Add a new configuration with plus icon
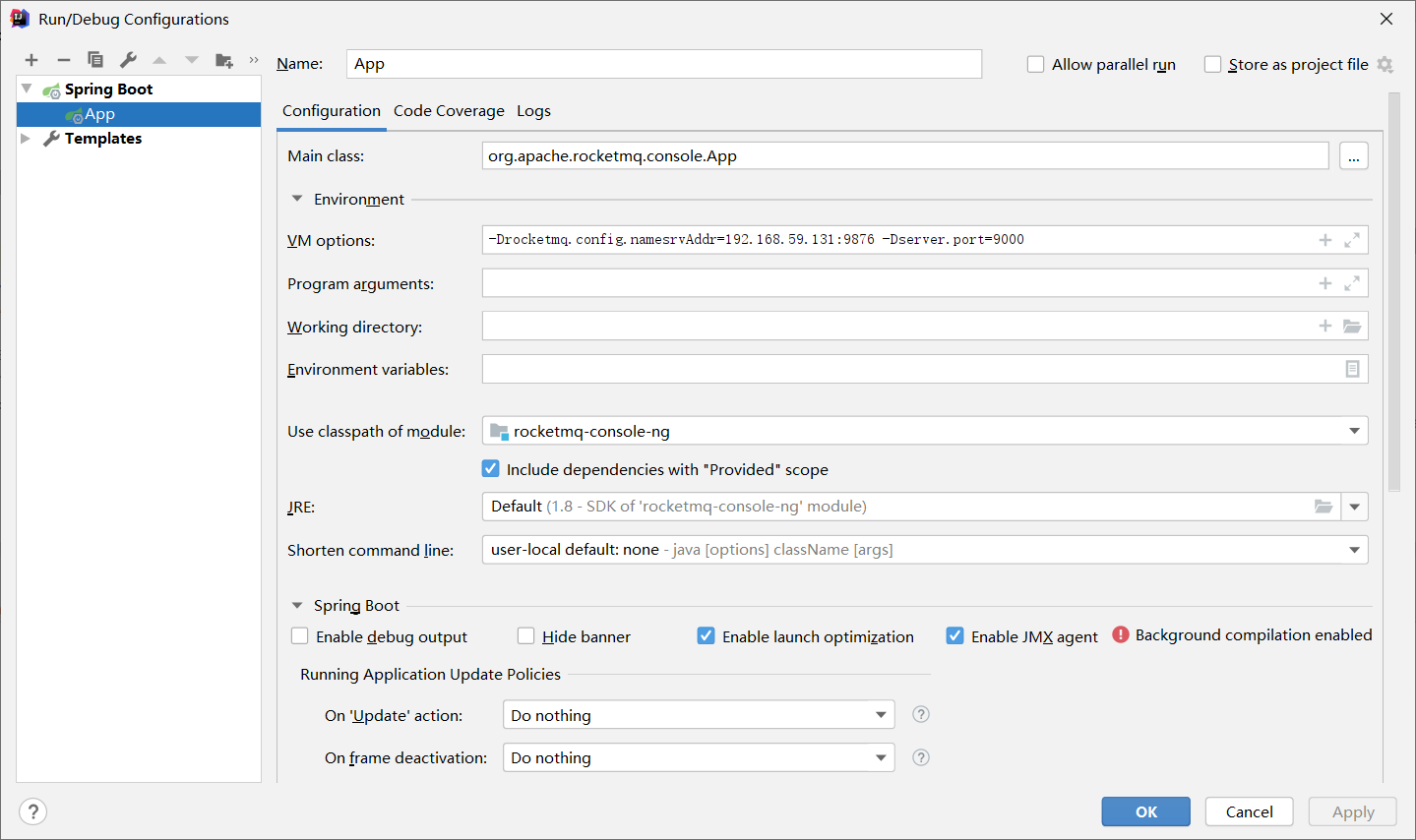 point(31,60)
